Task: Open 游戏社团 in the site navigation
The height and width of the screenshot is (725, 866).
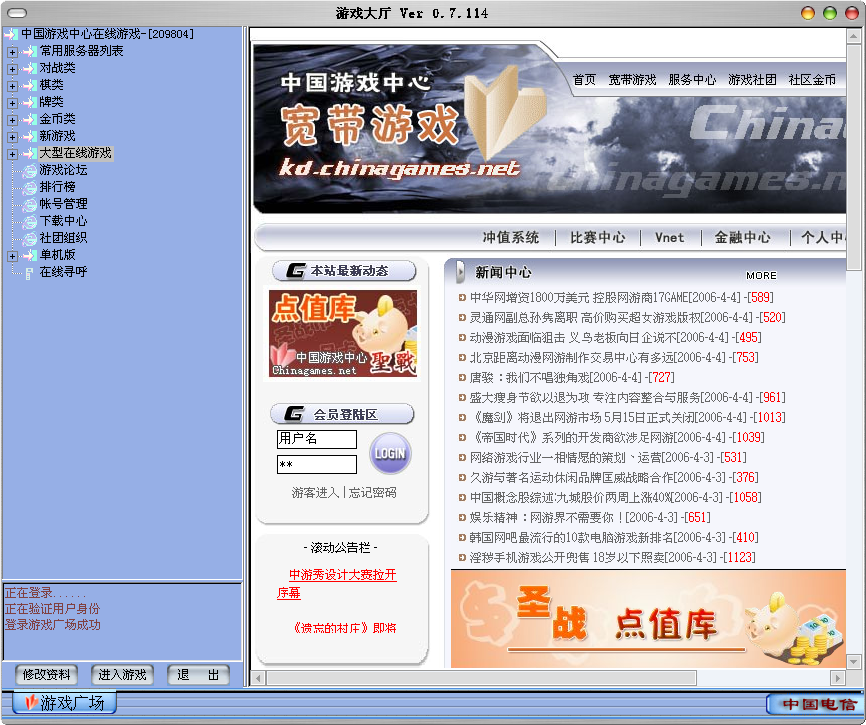Action: pyautogui.click(x=752, y=80)
